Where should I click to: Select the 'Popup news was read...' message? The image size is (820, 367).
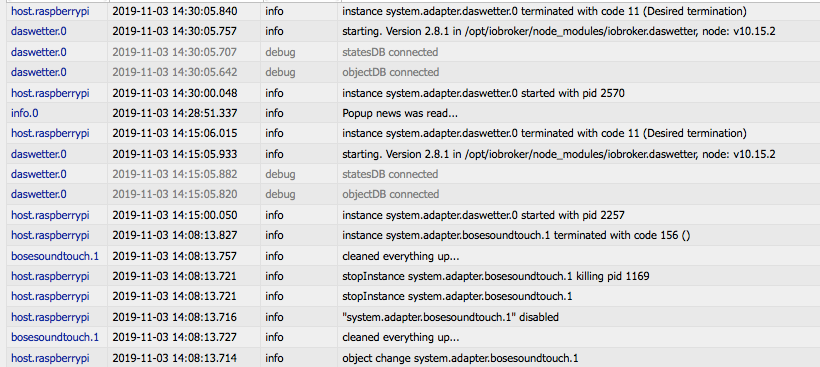pyautogui.click(x=400, y=113)
